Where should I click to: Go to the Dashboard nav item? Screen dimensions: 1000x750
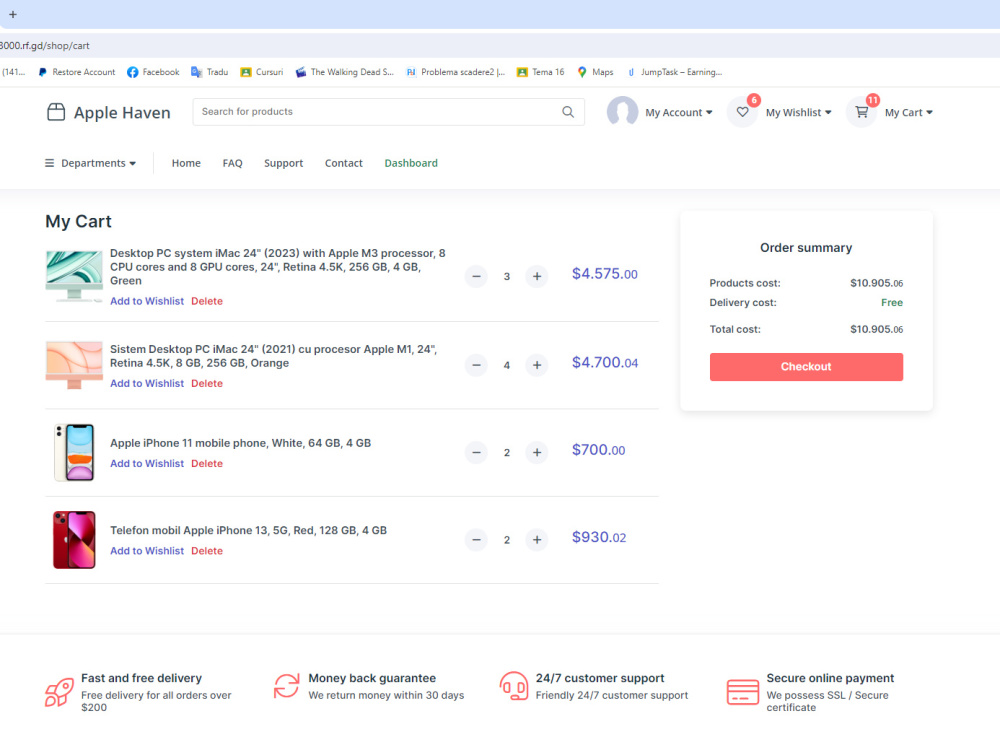411,163
